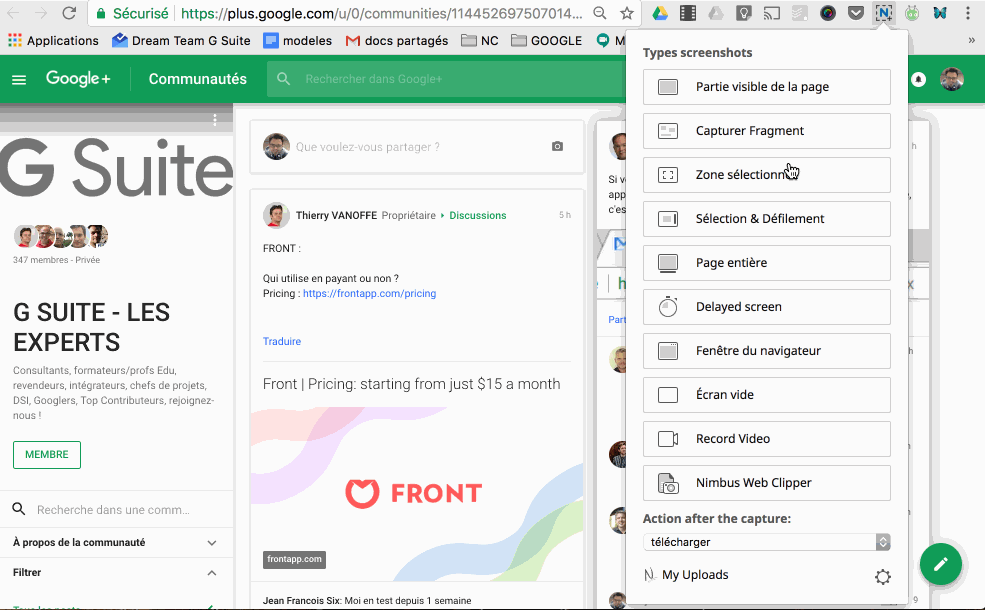
Task: Open the Pocket extension icon
Action: (856, 14)
